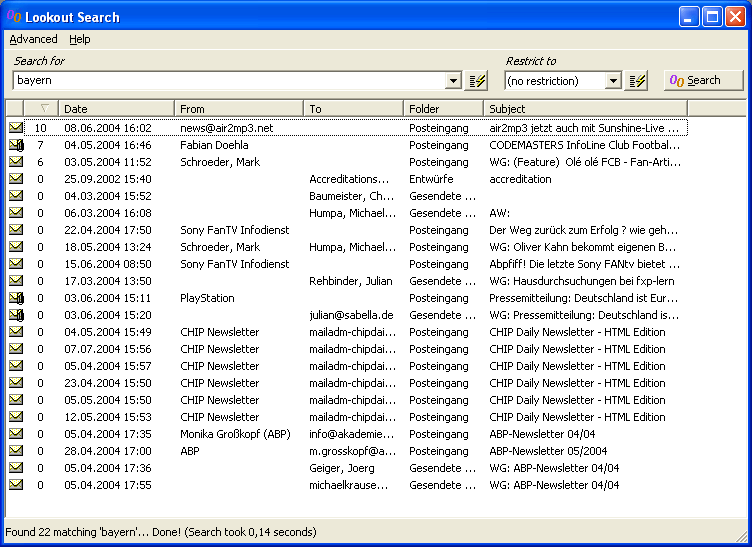Click the Lookout Search logo in the title bar

(13, 17)
